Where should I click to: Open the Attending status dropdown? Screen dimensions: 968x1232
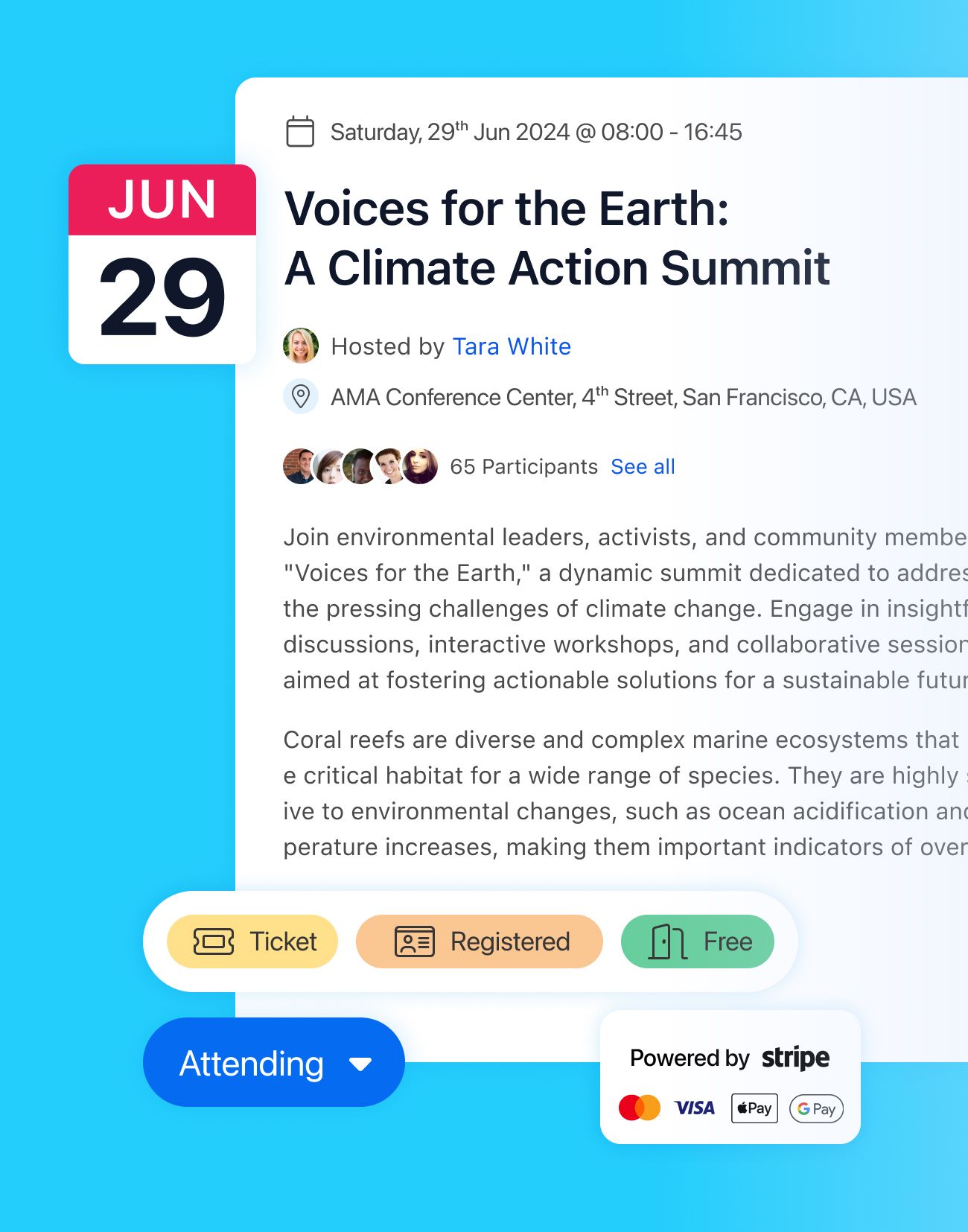click(252, 1063)
